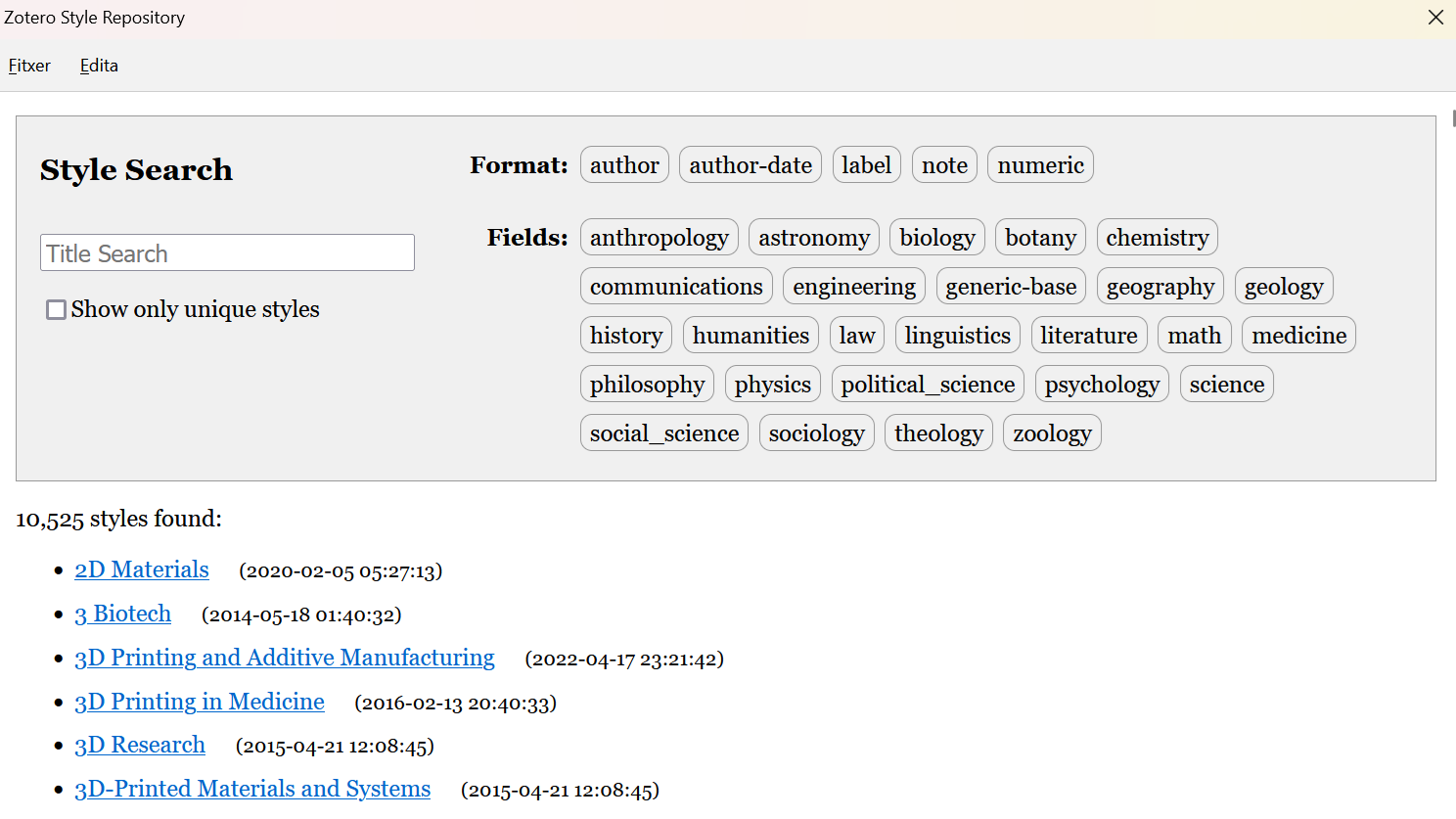Click the 2022-04-17 23:21:42 timestamp
The width and height of the screenshot is (1456, 819).
(x=624, y=659)
